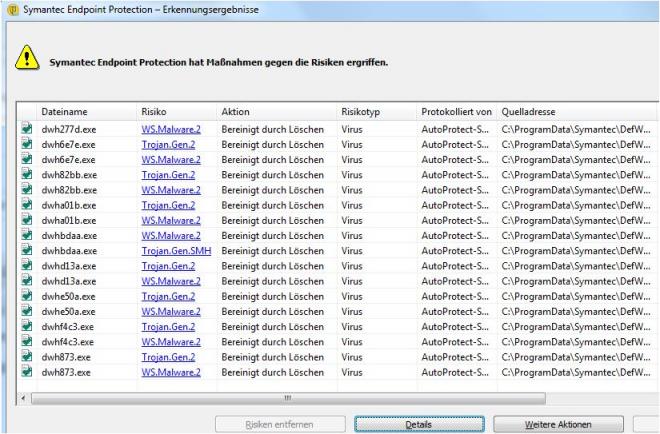Image resolution: width=660 pixels, height=434 pixels.
Task: Follow Trojan.Gen.2 link for dwh82bb.exe
Action: (168, 175)
